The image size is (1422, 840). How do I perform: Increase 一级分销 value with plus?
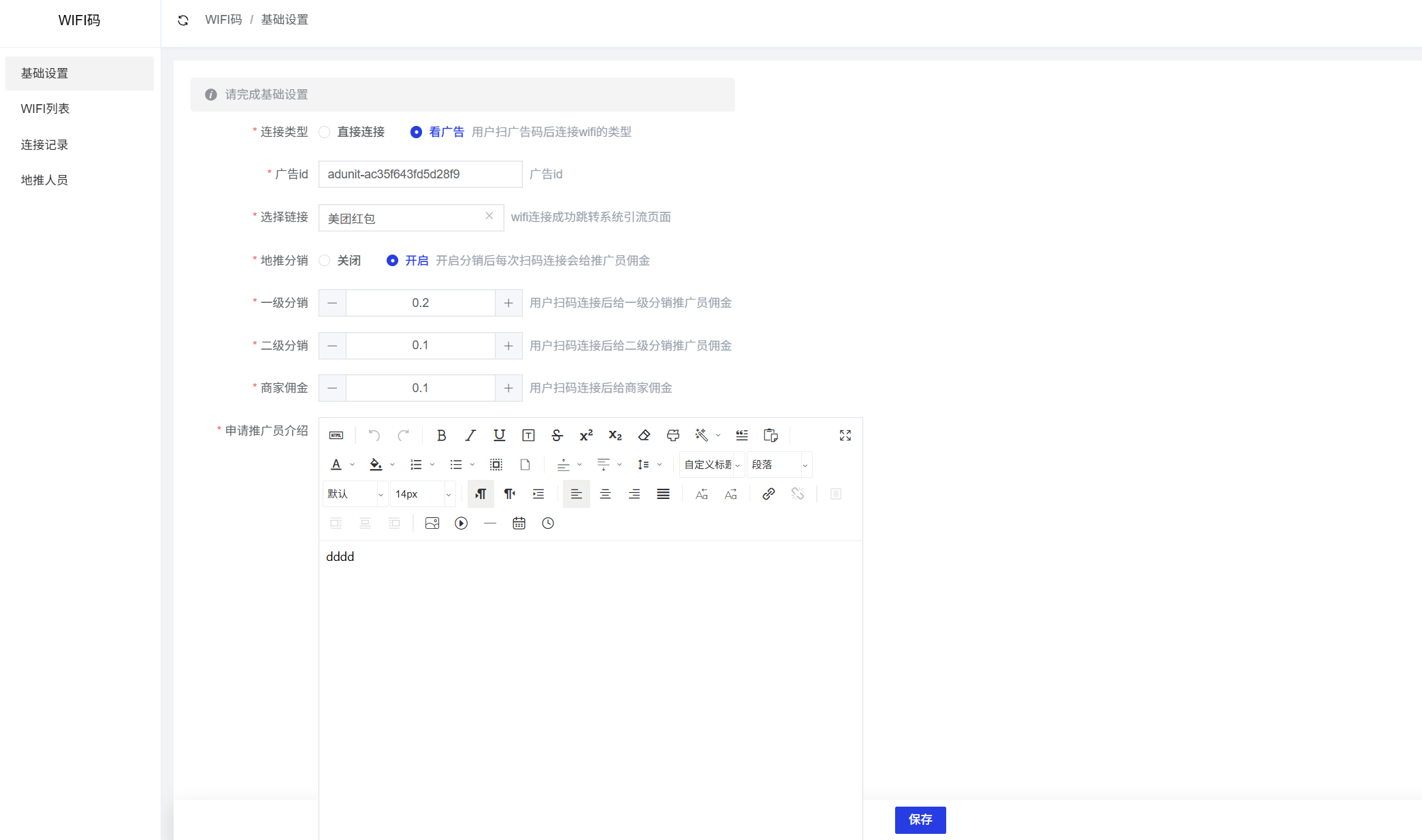(508, 303)
